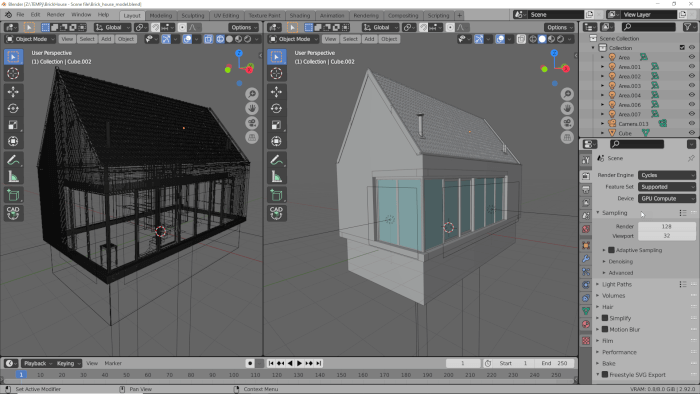The height and width of the screenshot is (394, 700).
Task: Select the Measure tool in right viewport
Action: tap(276, 177)
